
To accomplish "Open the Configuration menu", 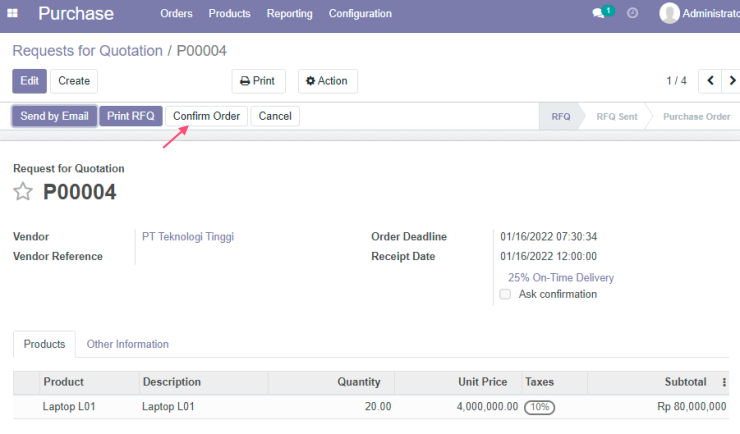I will pyautogui.click(x=360, y=14).
